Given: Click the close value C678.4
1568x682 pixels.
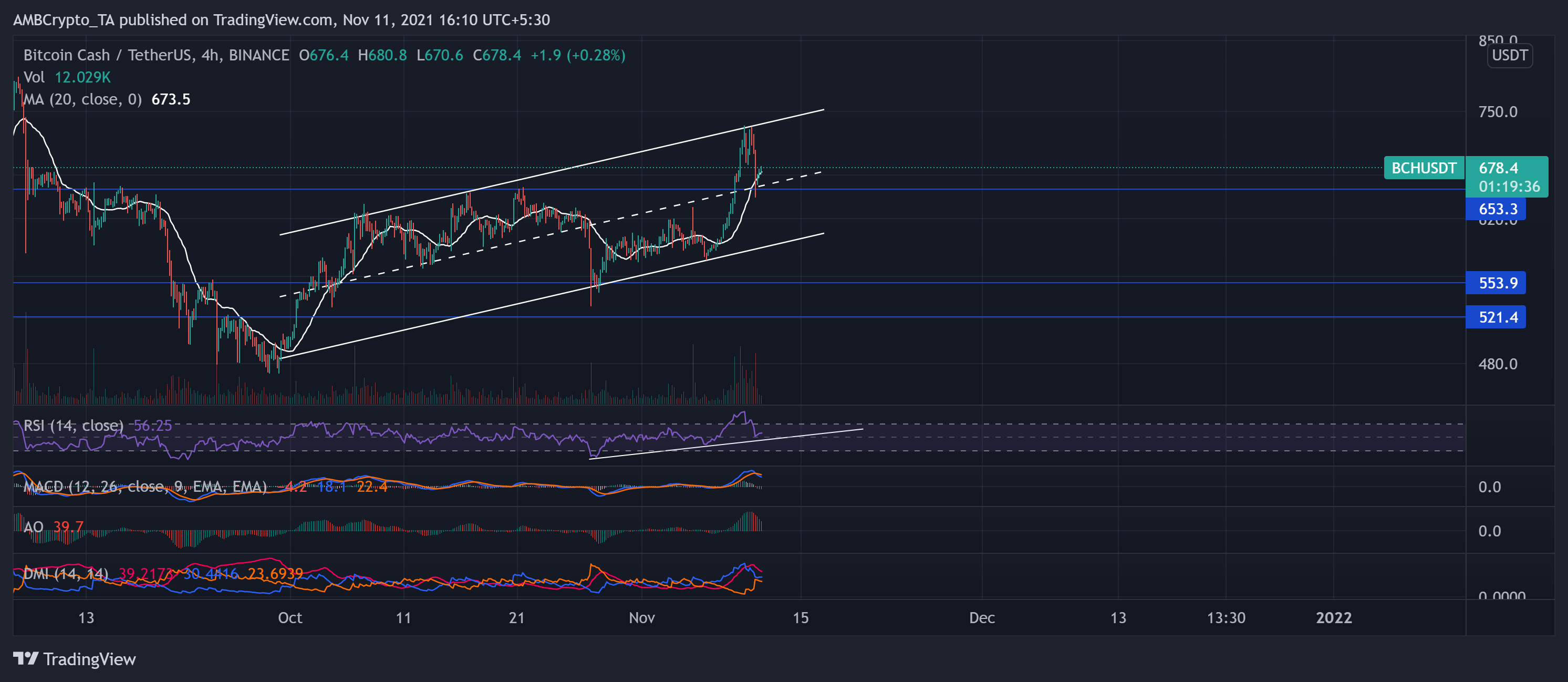Looking at the screenshot, I should coord(497,55).
